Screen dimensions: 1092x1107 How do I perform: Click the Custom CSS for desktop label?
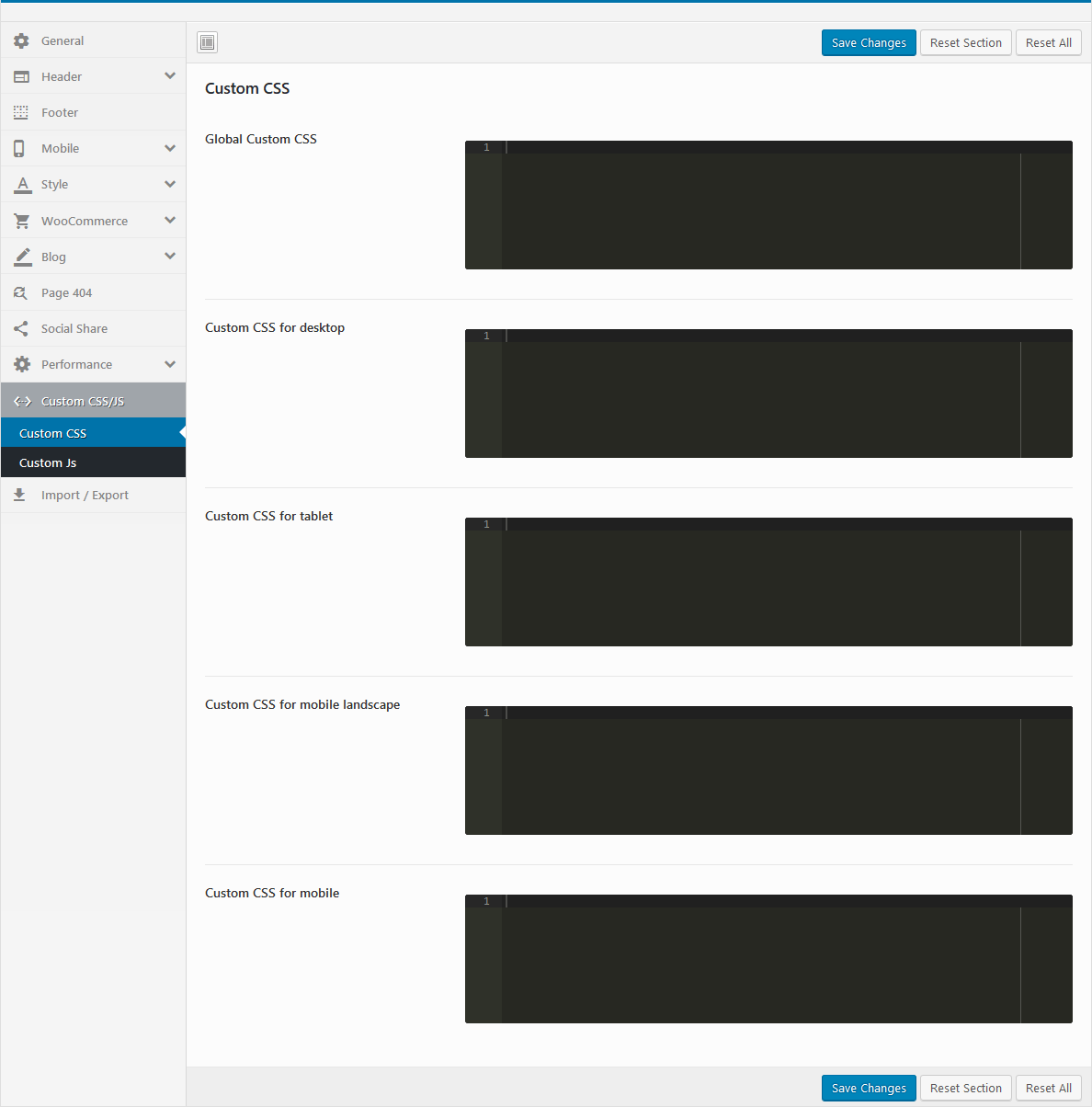coord(275,327)
